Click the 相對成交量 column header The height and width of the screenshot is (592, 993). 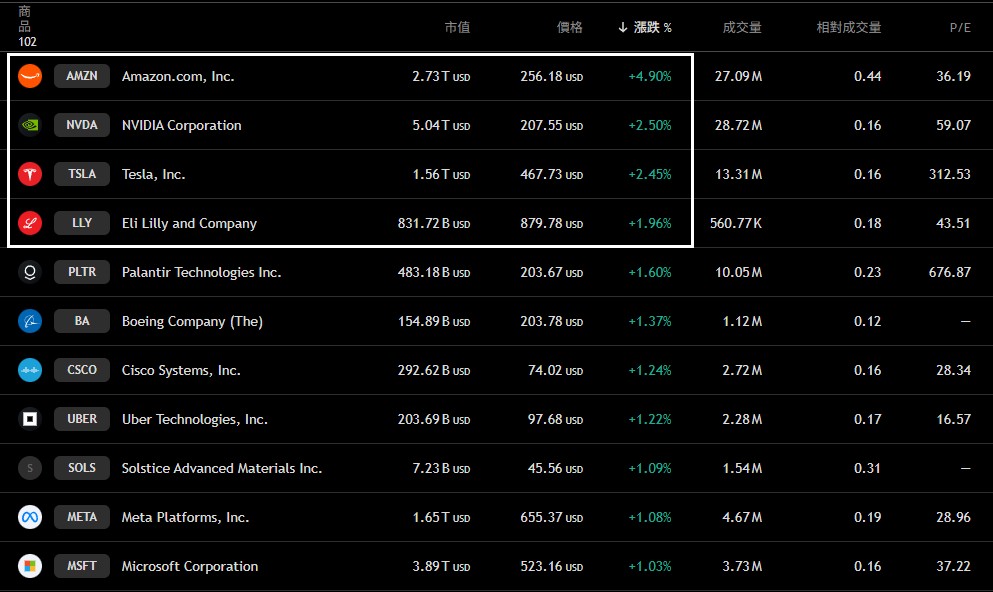coord(848,28)
